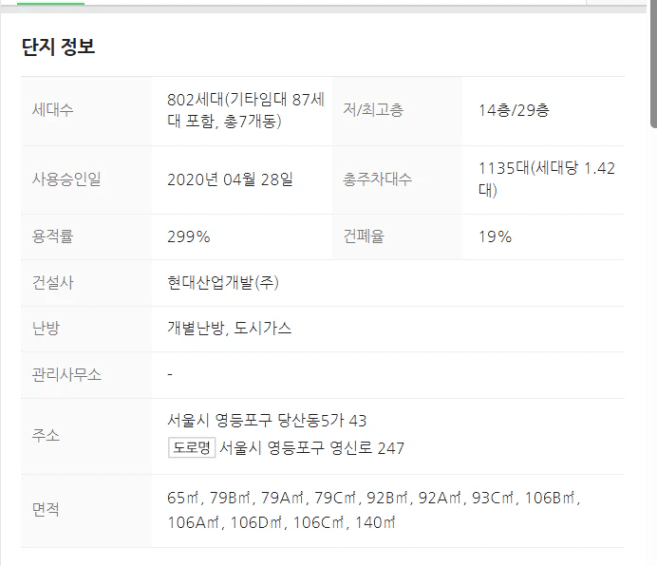Select the 세대수 label cell
This screenshot has width=657, height=566.
[x=86, y=111]
